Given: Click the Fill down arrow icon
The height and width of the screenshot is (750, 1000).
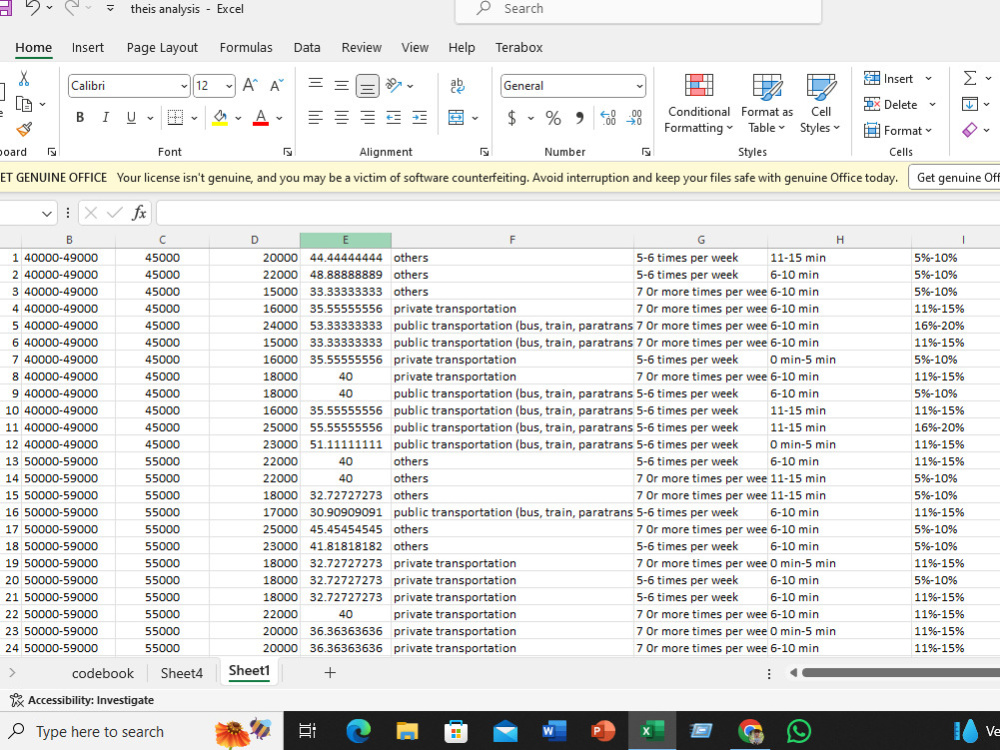Looking at the screenshot, I should [x=969, y=104].
